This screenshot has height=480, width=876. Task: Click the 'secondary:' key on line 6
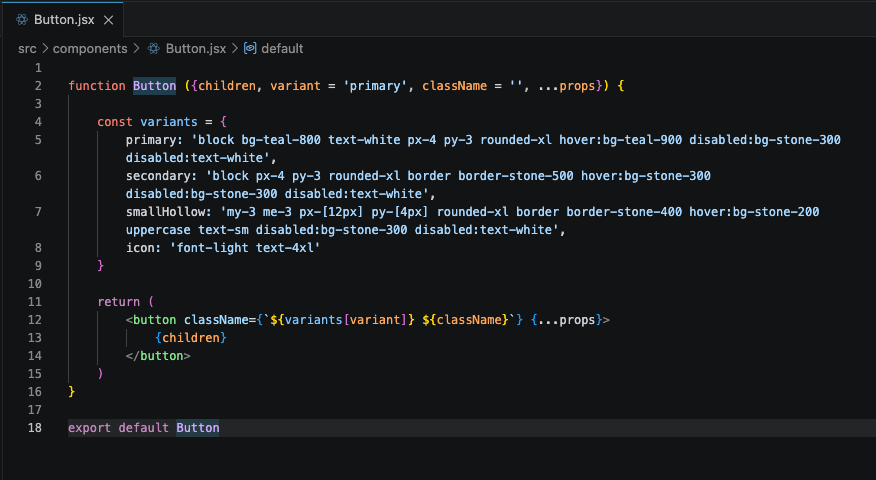[161, 176]
